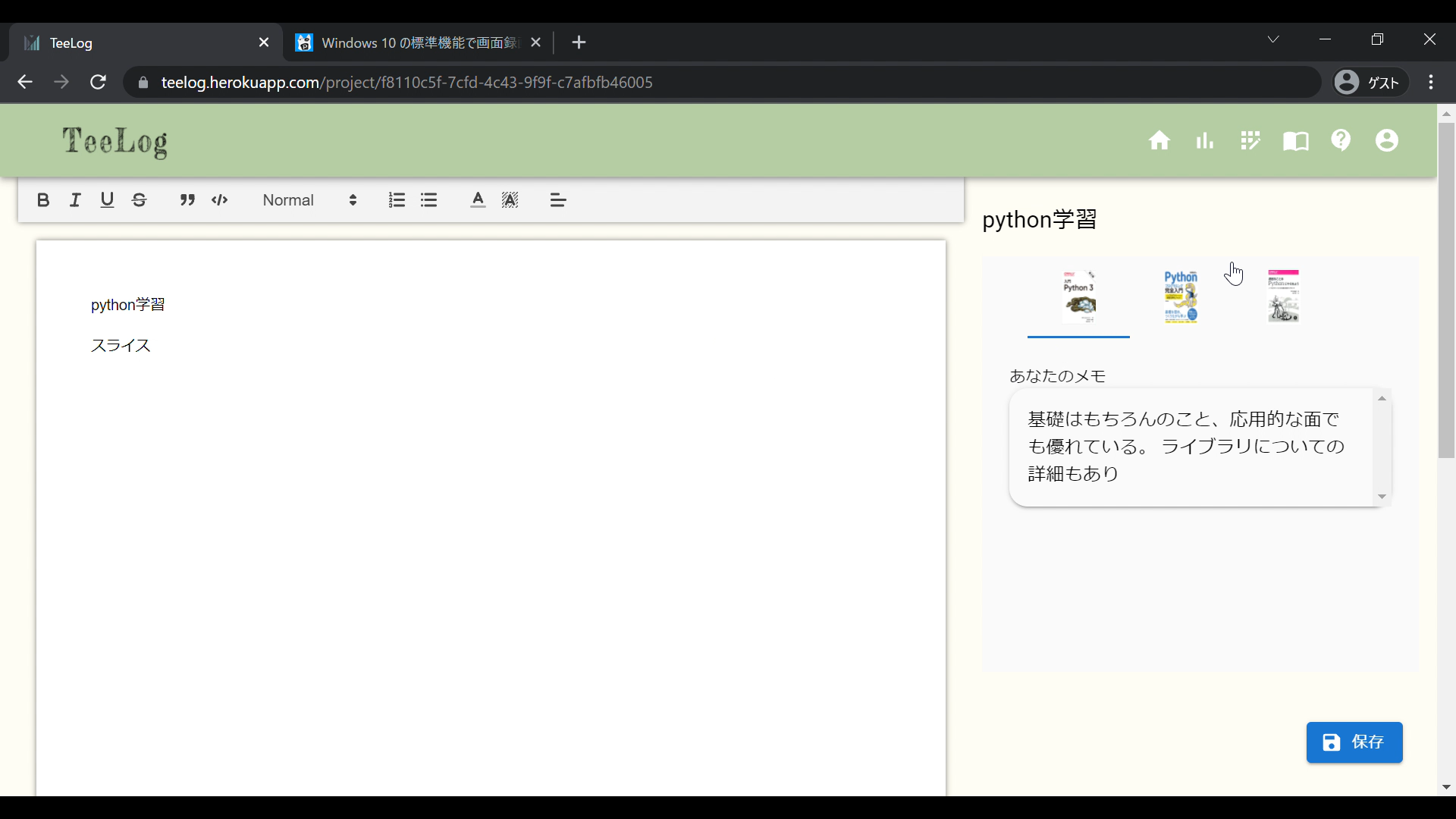Toggle italic formatting
The width and height of the screenshot is (1456, 819).
75,200
